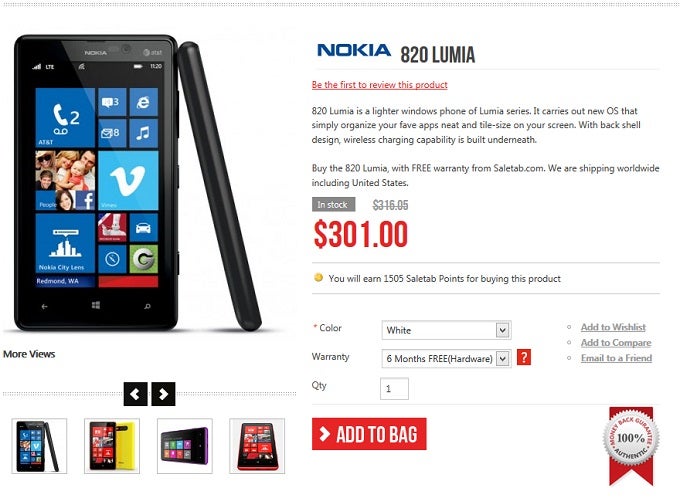Screen dimensions: 680x498
Task: Select the purple Lumia landscape thumbnail
Action: [x=185, y=446]
